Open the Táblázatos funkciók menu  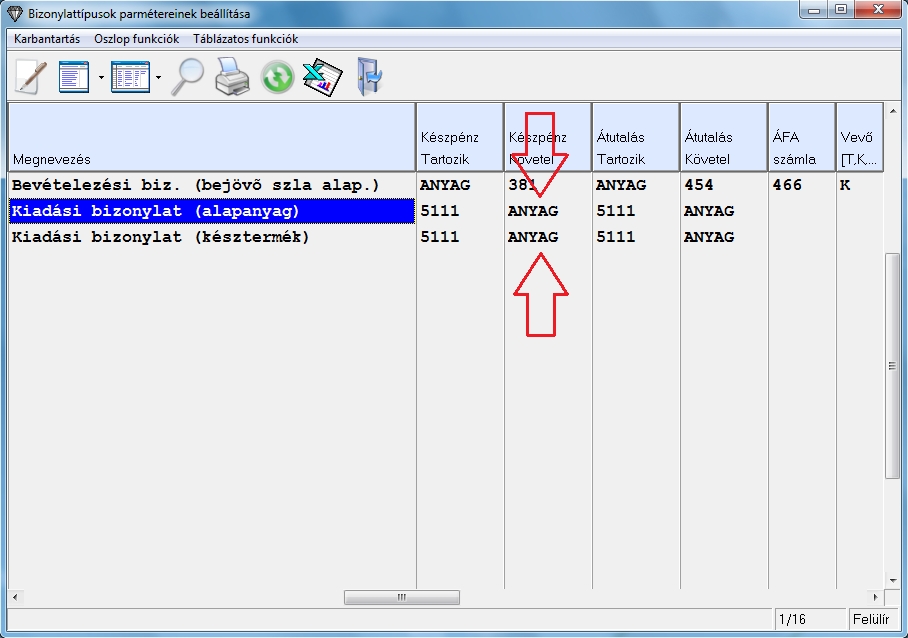coord(245,39)
